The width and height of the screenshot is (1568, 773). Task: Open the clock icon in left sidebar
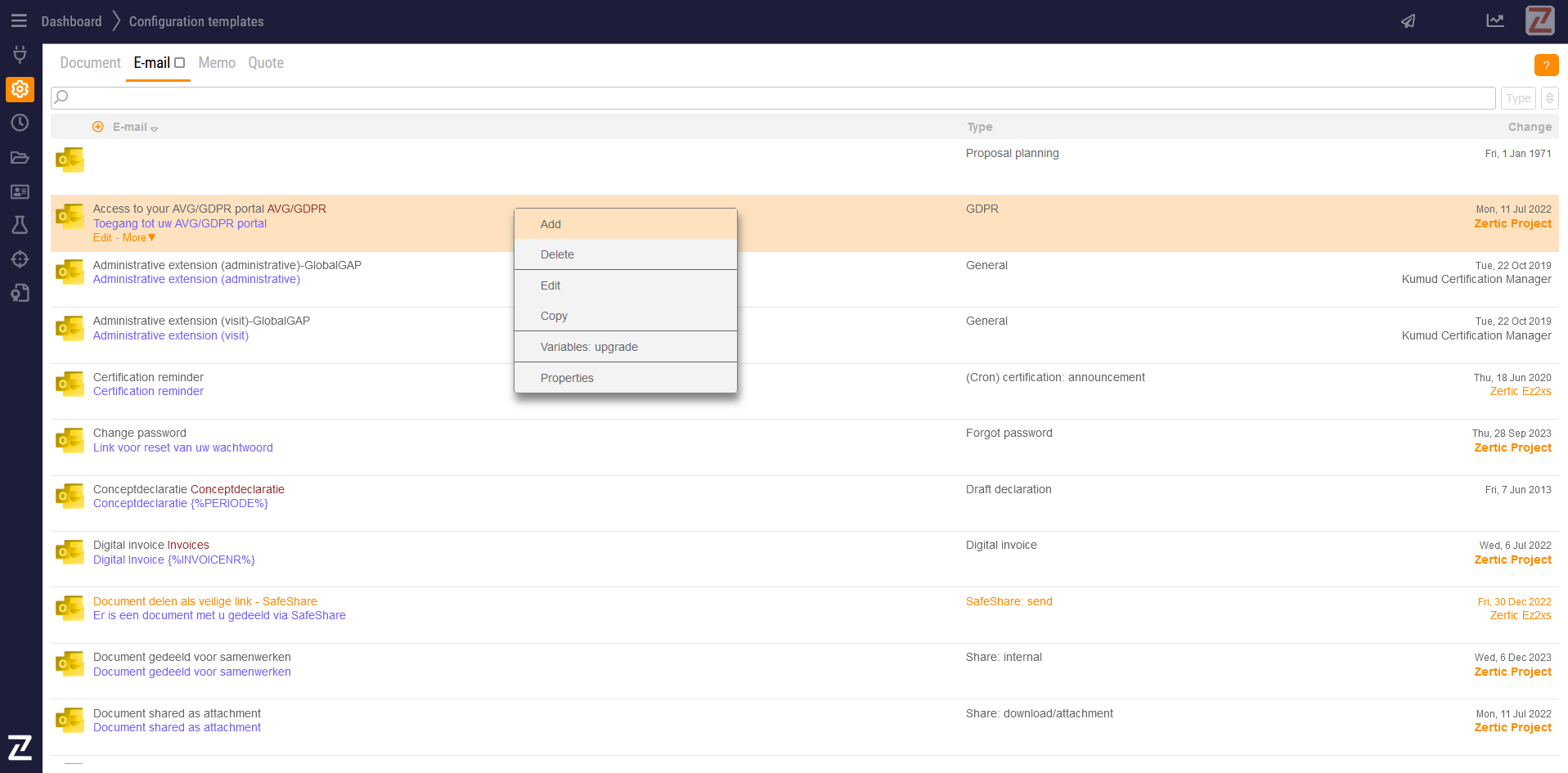[x=20, y=123]
